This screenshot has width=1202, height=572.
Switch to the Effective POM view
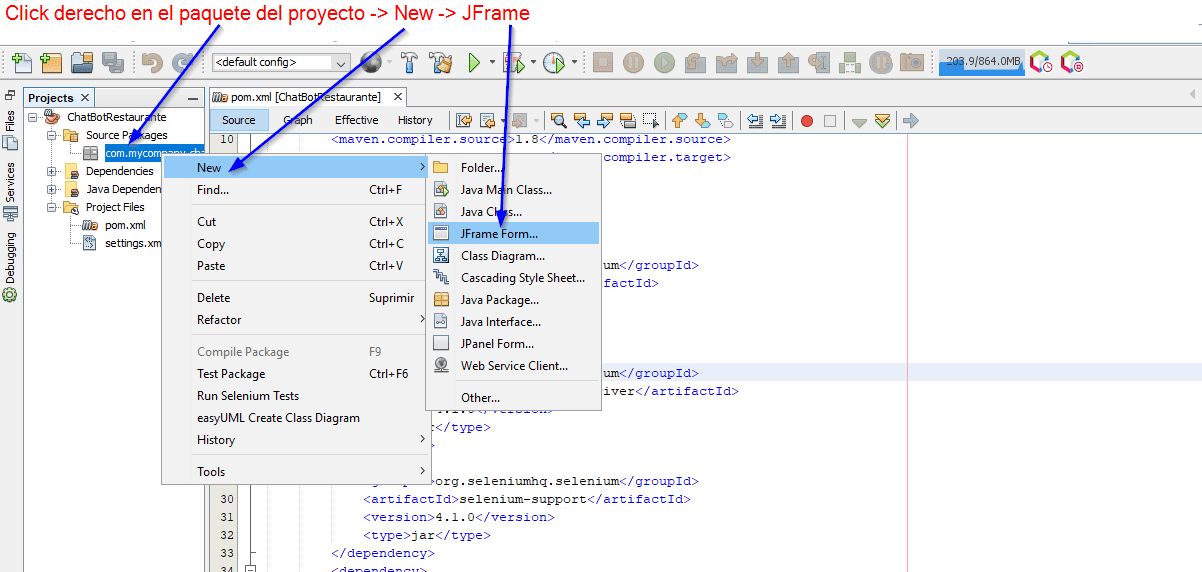click(356, 120)
